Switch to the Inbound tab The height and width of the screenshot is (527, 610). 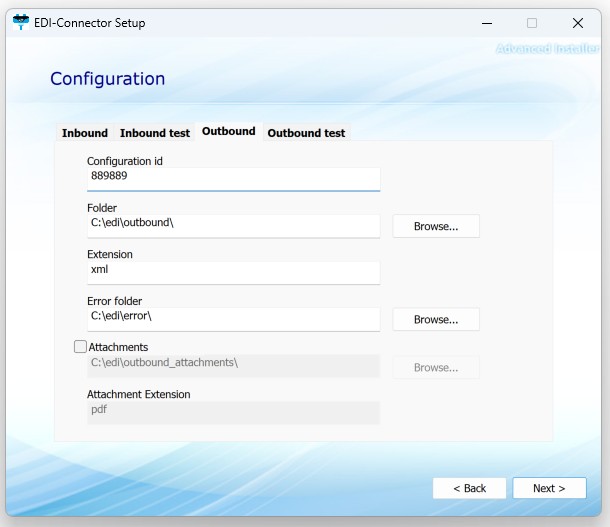point(85,133)
